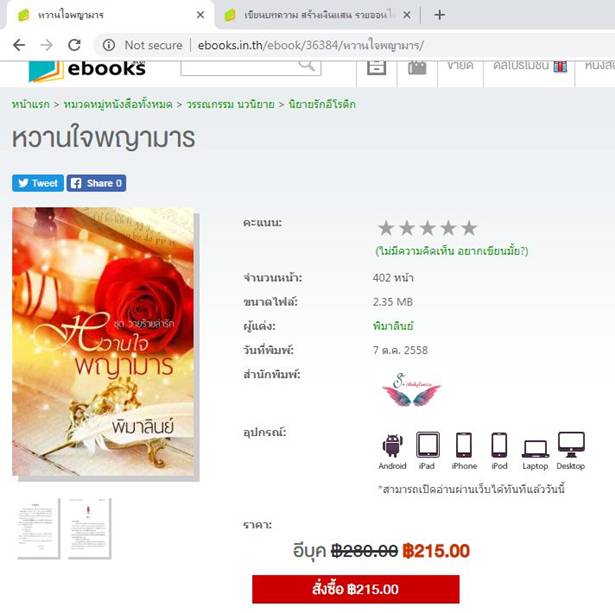Select the Desktop device icon
This screenshot has width=615, height=613.
click(571, 445)
